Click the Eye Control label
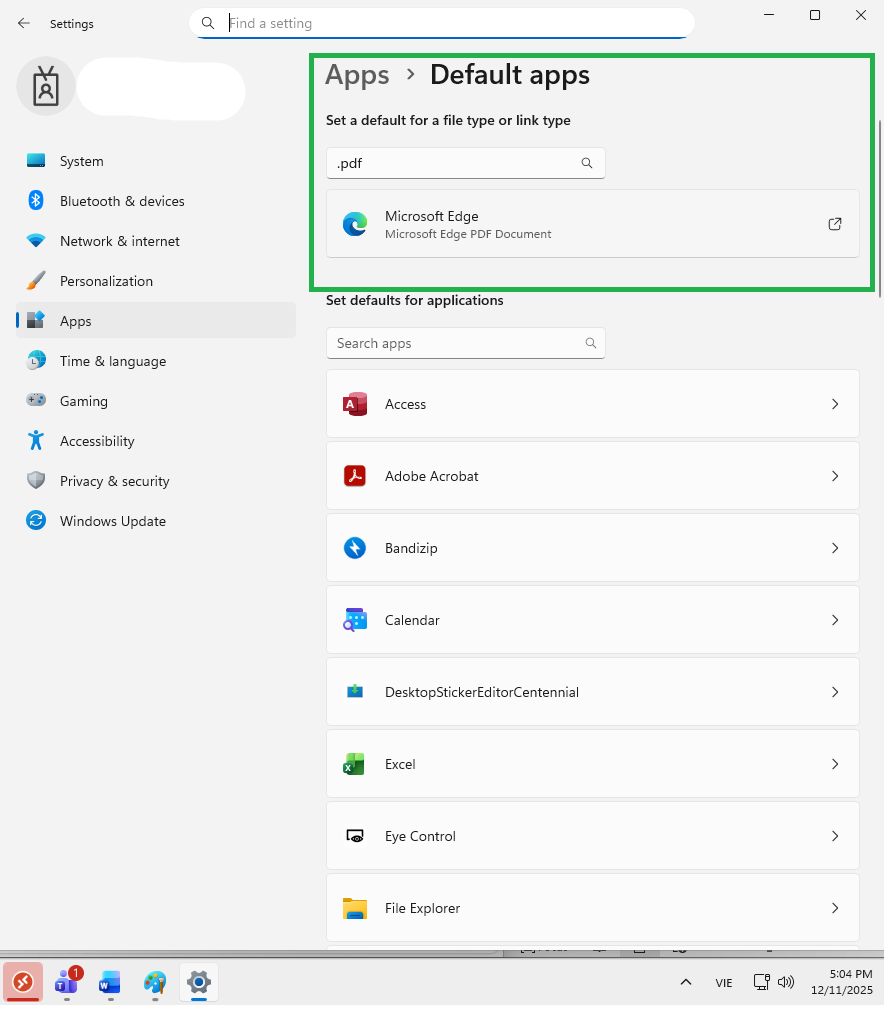Viewport: 884px width, 1012px height. [x=420, y=836]
